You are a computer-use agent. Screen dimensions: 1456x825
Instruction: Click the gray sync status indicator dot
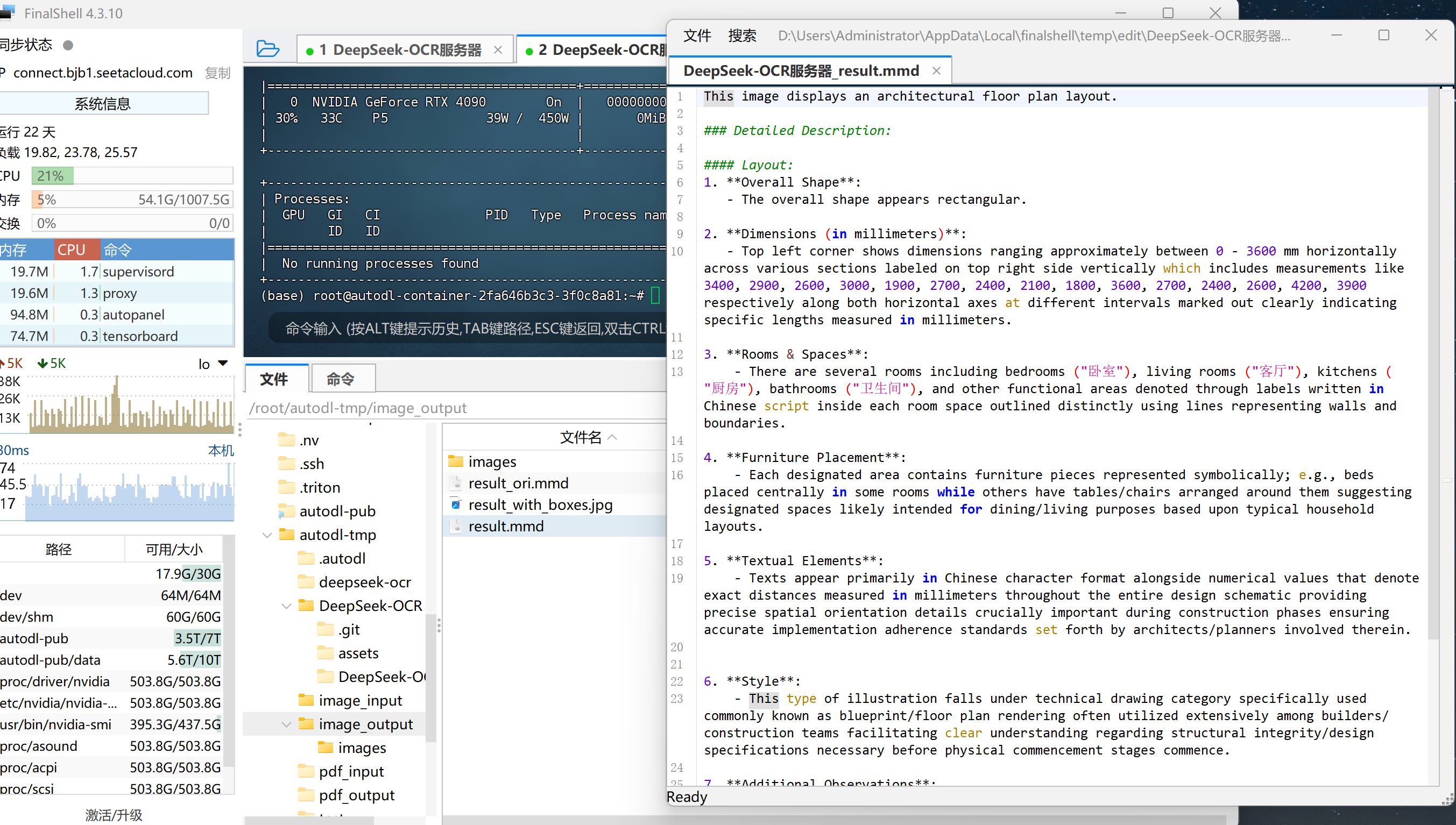68,45
